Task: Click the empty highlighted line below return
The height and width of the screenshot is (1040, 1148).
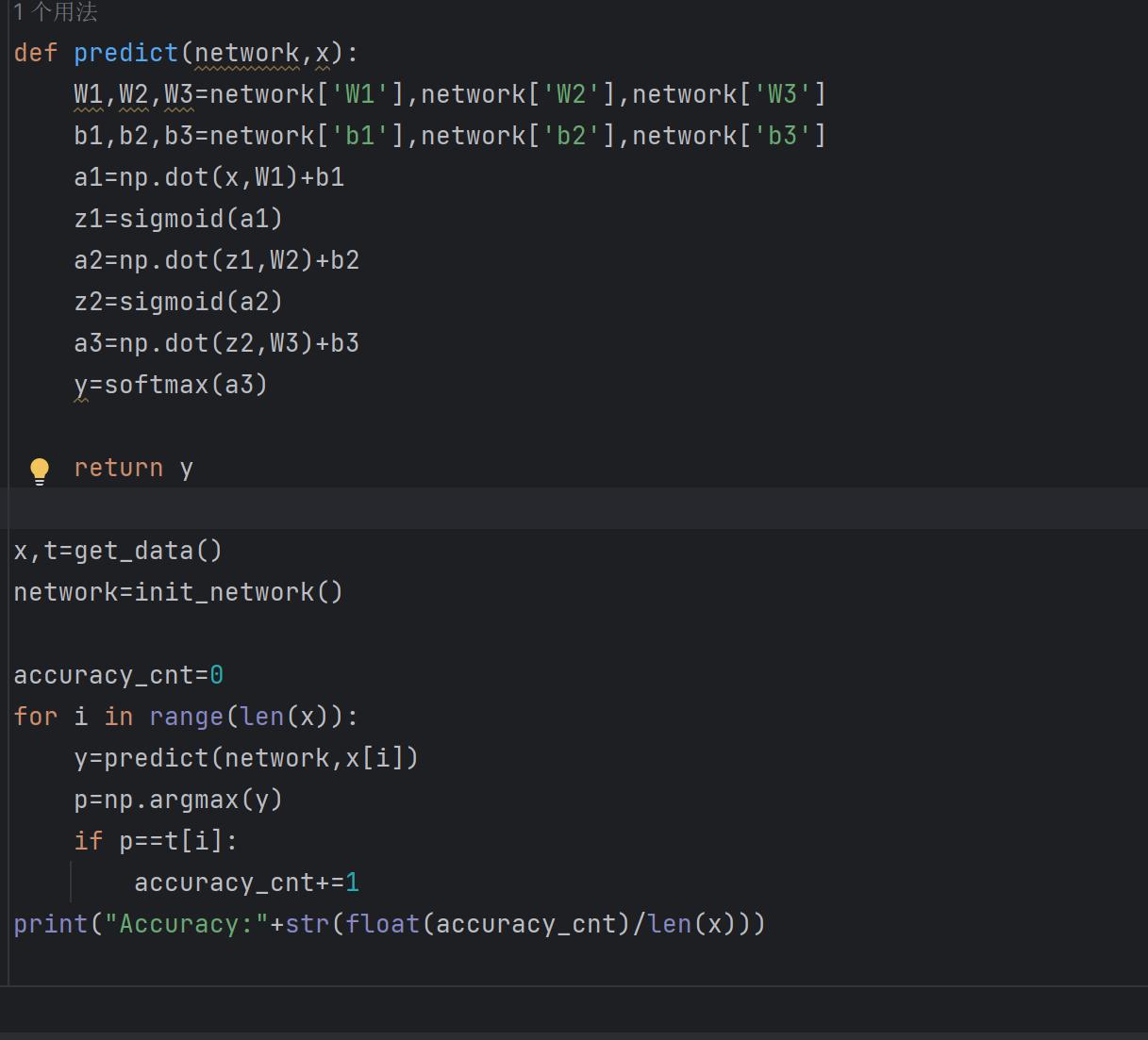Action: click(566, 509)
